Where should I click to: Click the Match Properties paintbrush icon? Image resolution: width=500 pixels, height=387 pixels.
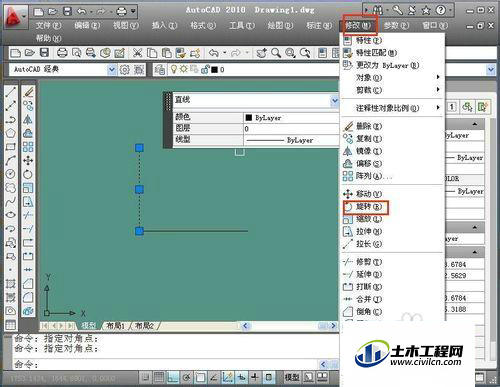pos(181,53)
